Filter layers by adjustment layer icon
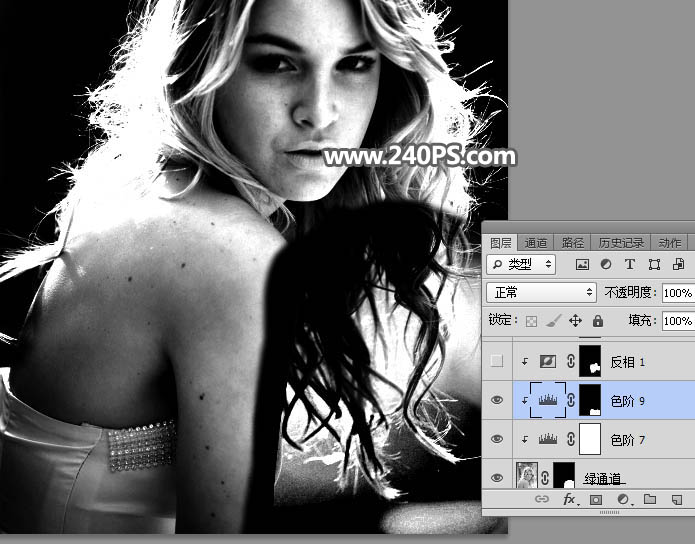The width and height of the screenshot is (695, 544). point(606,265)
